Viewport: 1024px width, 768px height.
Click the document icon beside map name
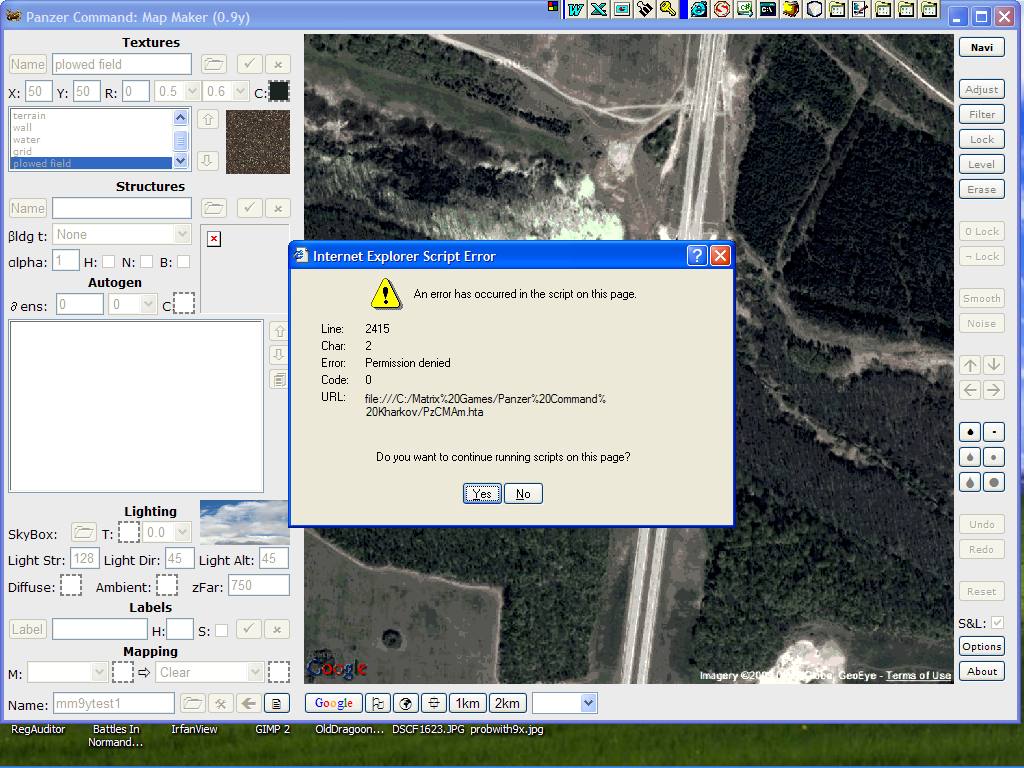(x=276, y=703)
